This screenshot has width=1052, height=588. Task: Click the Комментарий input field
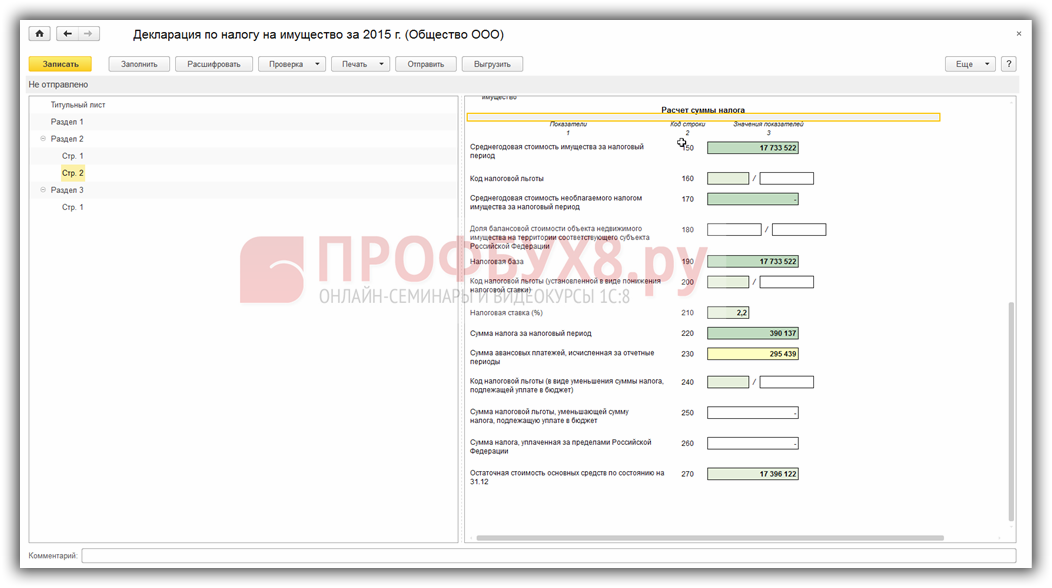[548, 555]
